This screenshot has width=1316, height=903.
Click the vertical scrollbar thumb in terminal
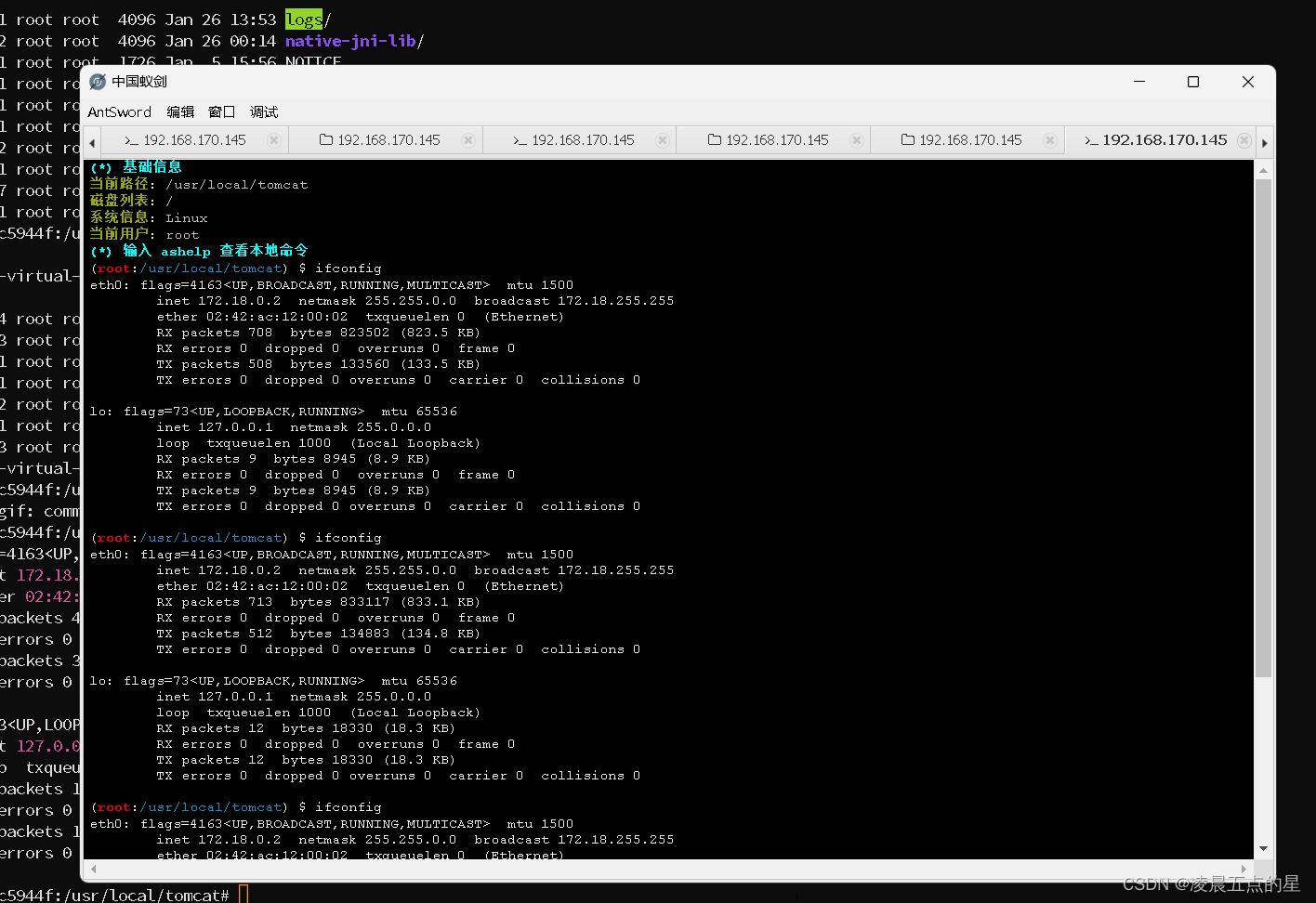(x=1263, y=428)
